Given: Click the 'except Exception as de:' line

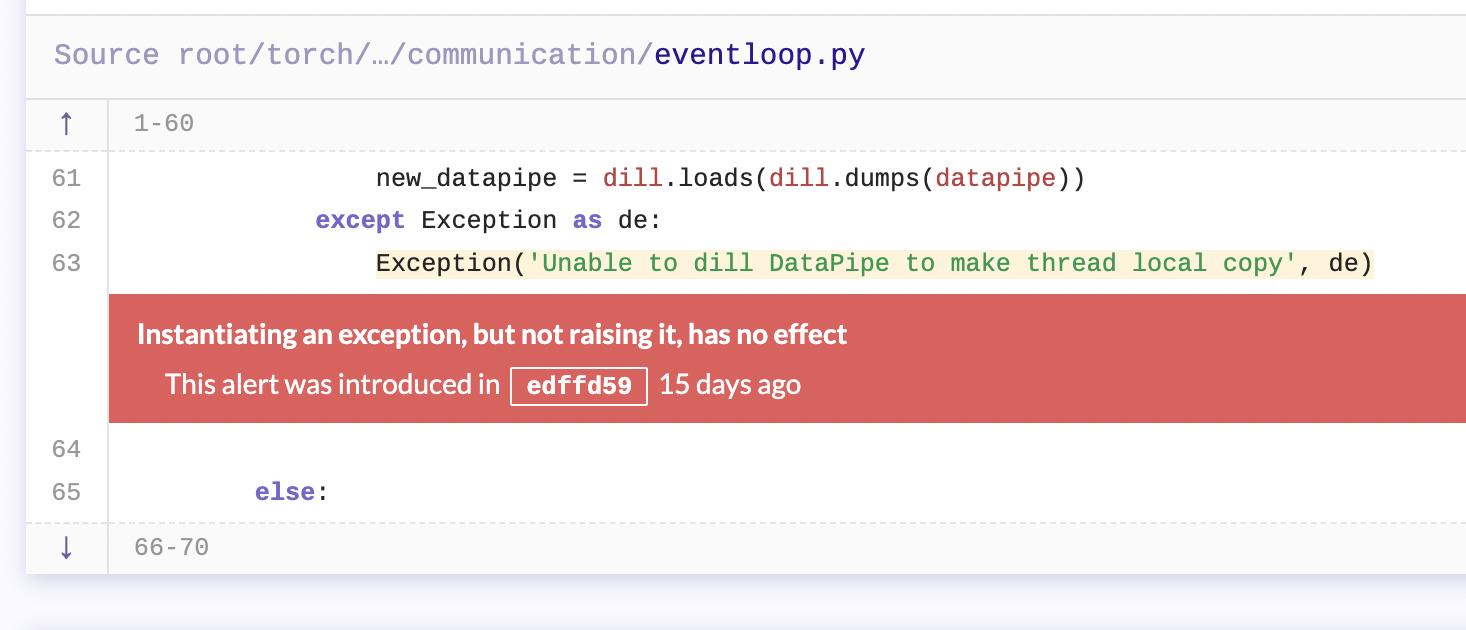Looking at the screenshot, I should (x=488, y=220).
